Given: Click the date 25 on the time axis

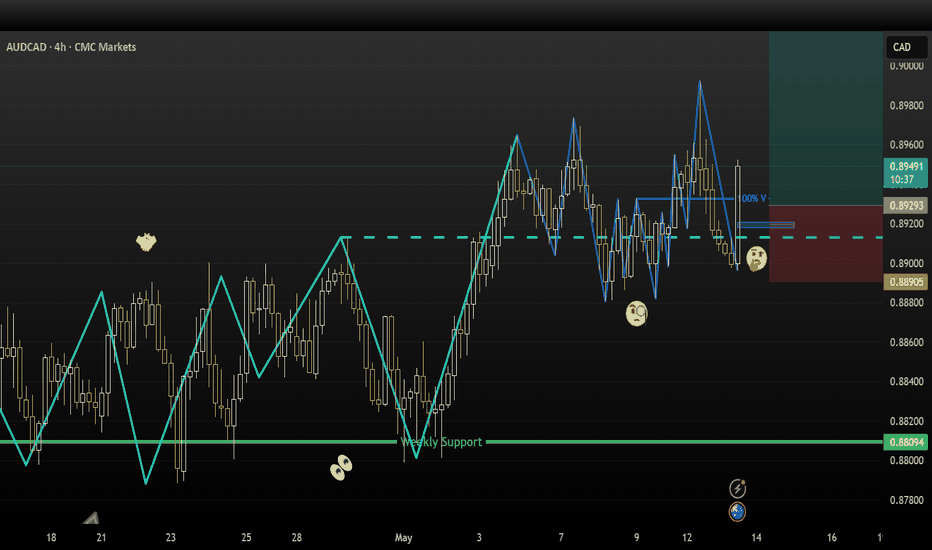Looking at the screenshot, I should [x=246, y=538].
